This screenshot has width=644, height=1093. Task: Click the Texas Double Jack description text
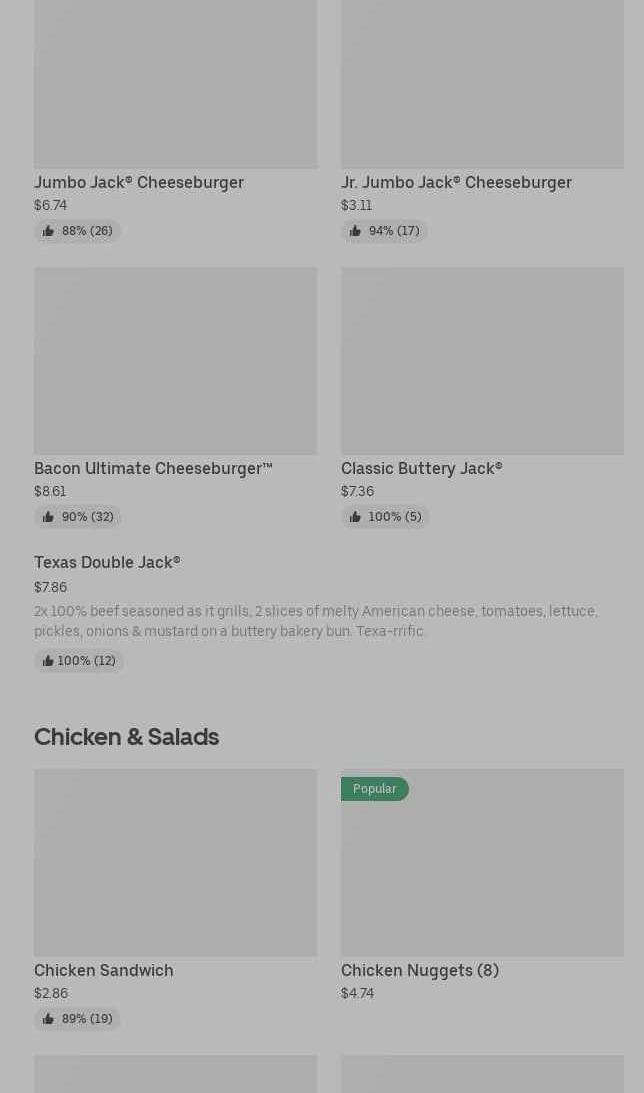click(x=315, y=621)
